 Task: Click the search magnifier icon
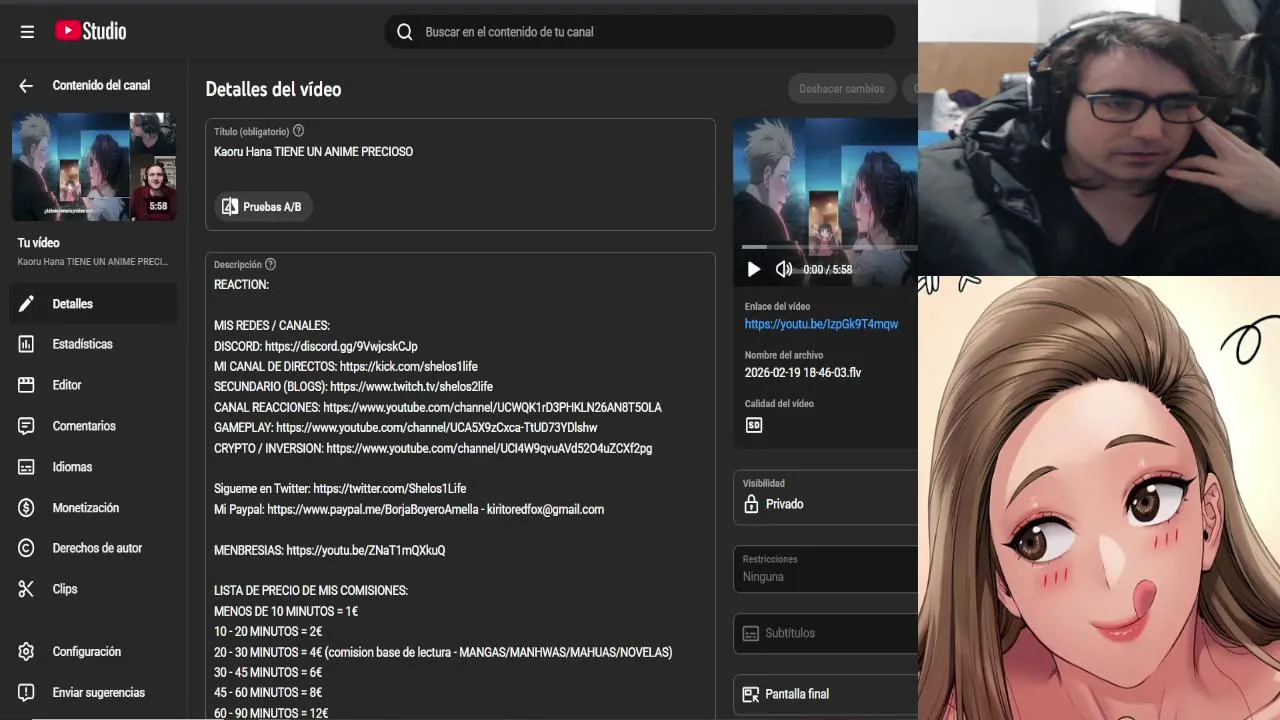click(404, 32)
